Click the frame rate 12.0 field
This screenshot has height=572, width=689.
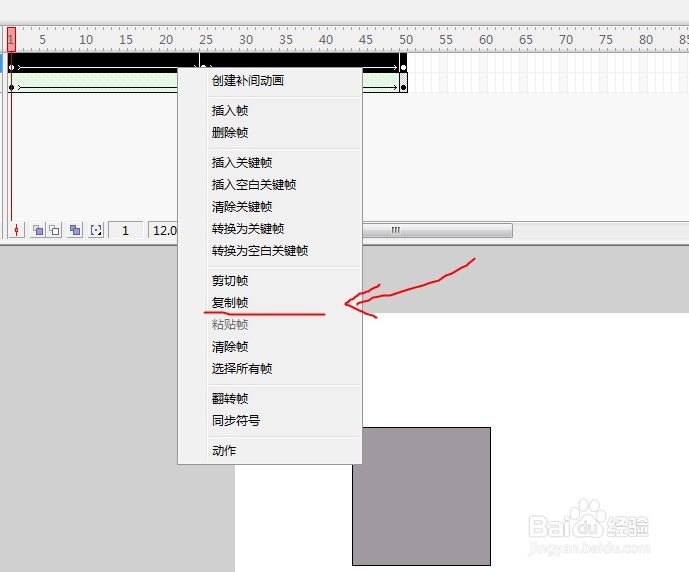tap(163, 230)
